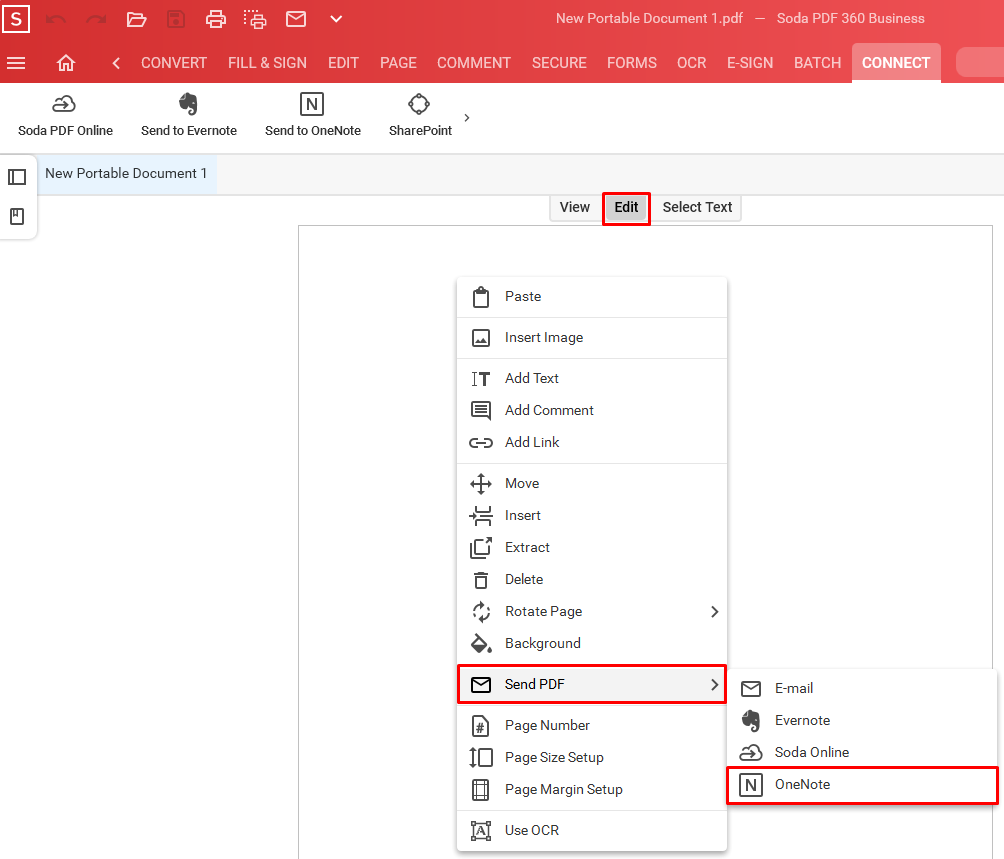Image resolution: width=1004 pixels, height=859 pixels.
Task: Send PDF to Evernote submenu option
Action: click(x=862, y=721)
